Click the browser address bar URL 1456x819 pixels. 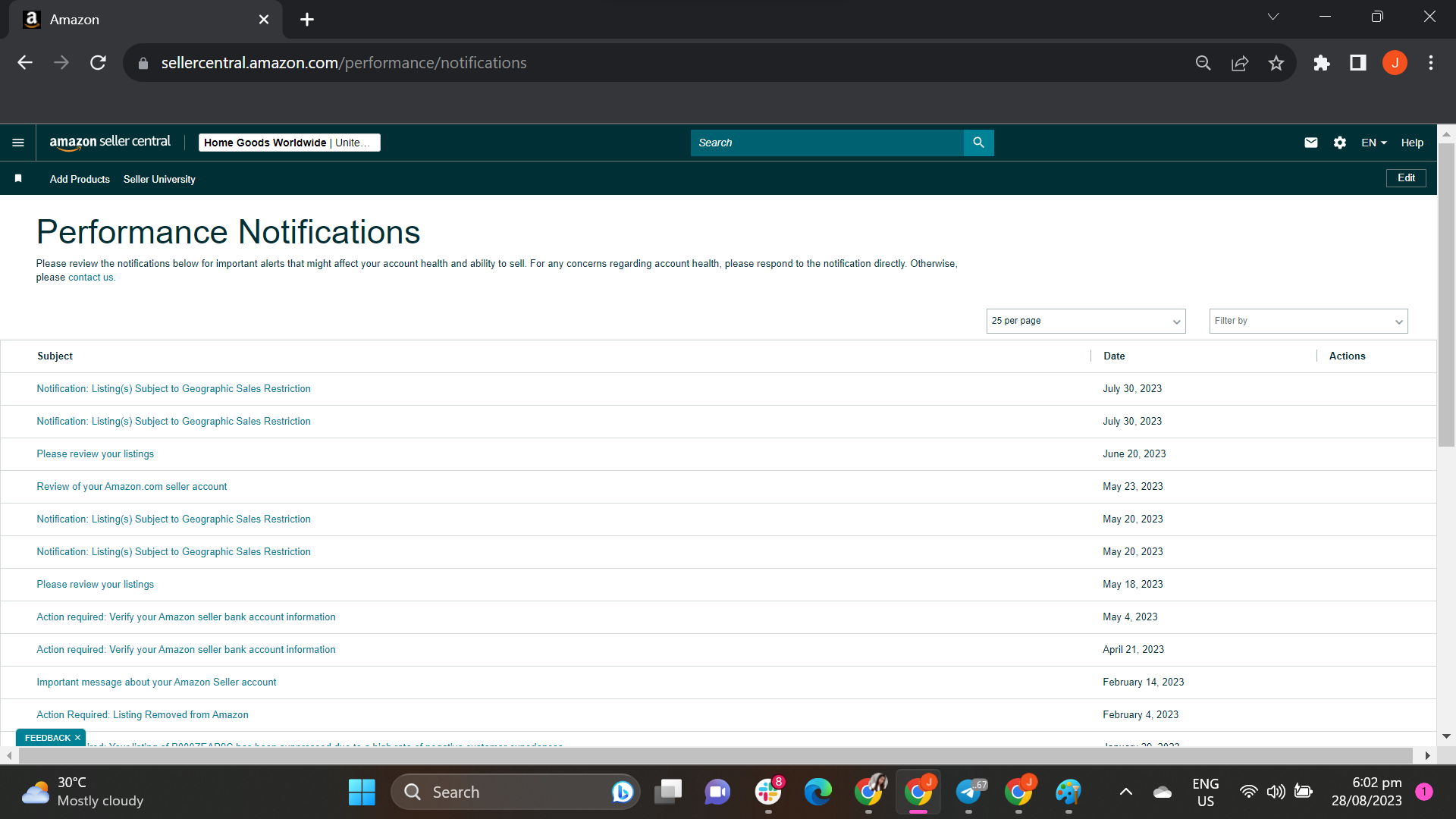tap(344, 63)
